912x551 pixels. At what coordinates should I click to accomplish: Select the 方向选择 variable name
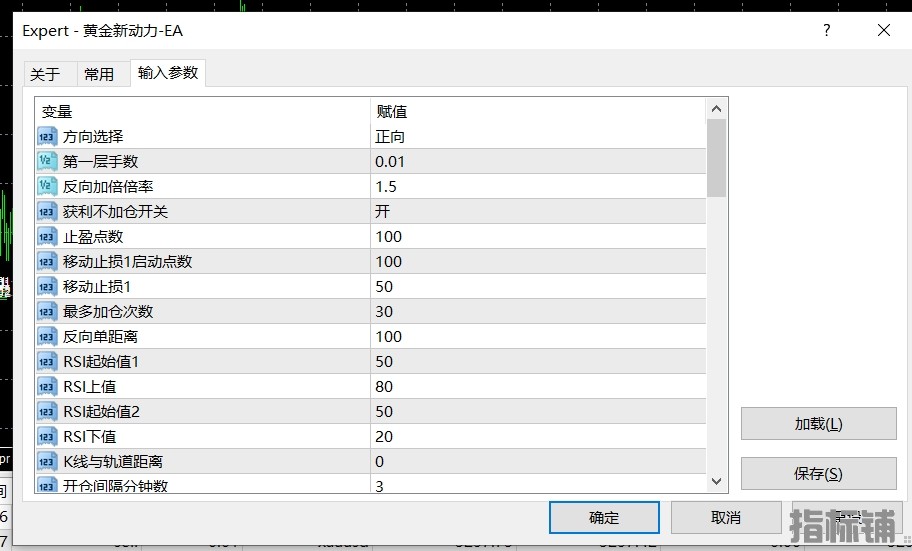click(x=93, y=137)
